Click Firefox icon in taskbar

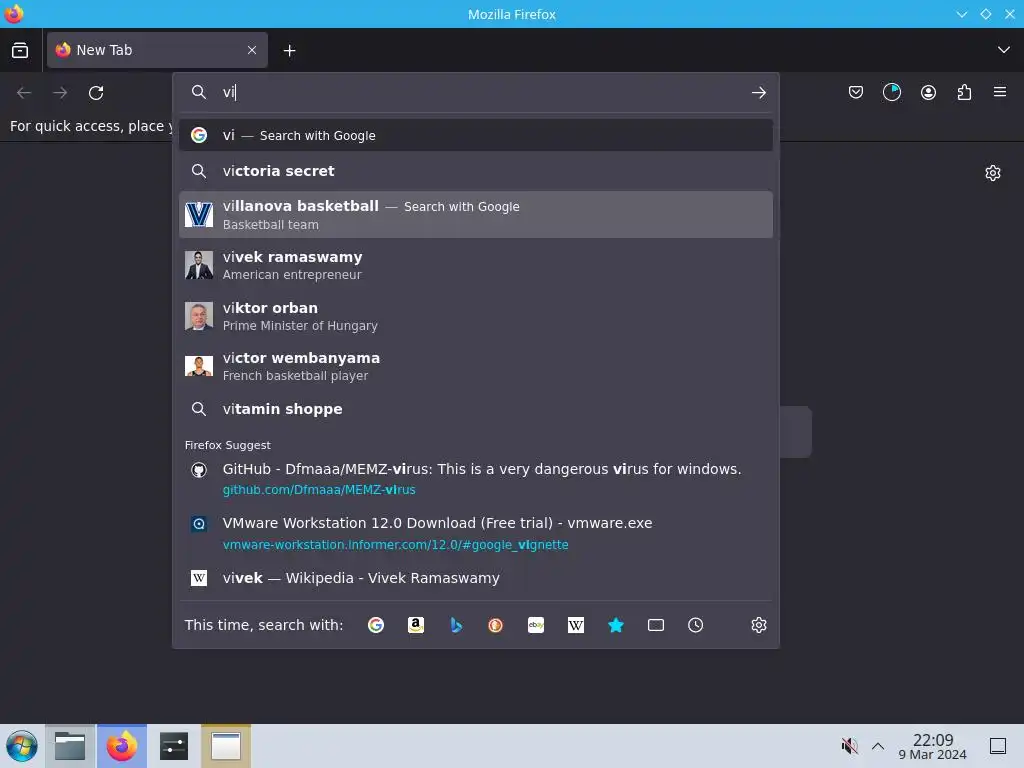[x=121, y=746]
